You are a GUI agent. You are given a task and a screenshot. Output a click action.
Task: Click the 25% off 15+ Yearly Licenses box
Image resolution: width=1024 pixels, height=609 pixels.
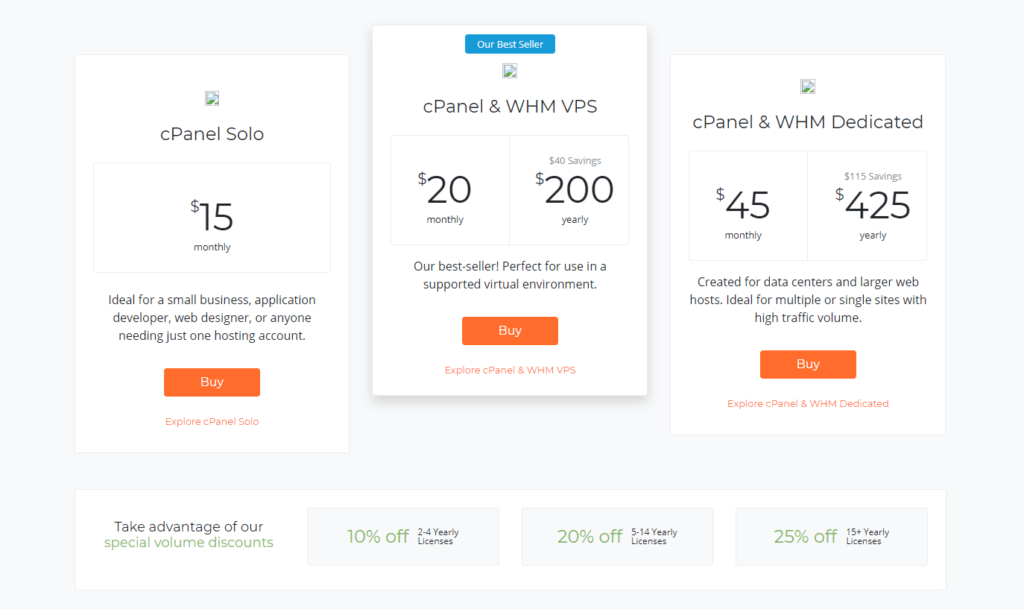point(831,537)
